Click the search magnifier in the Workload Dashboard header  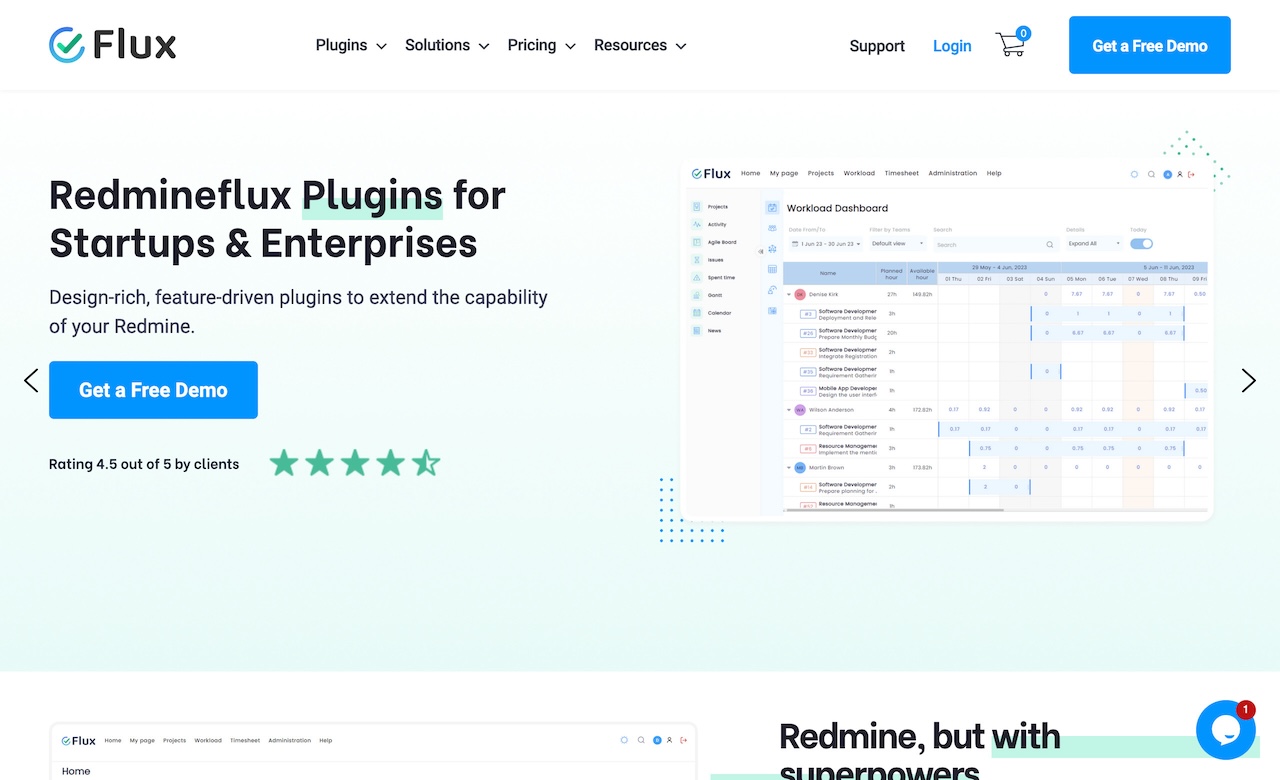[x=1151, y=174]
